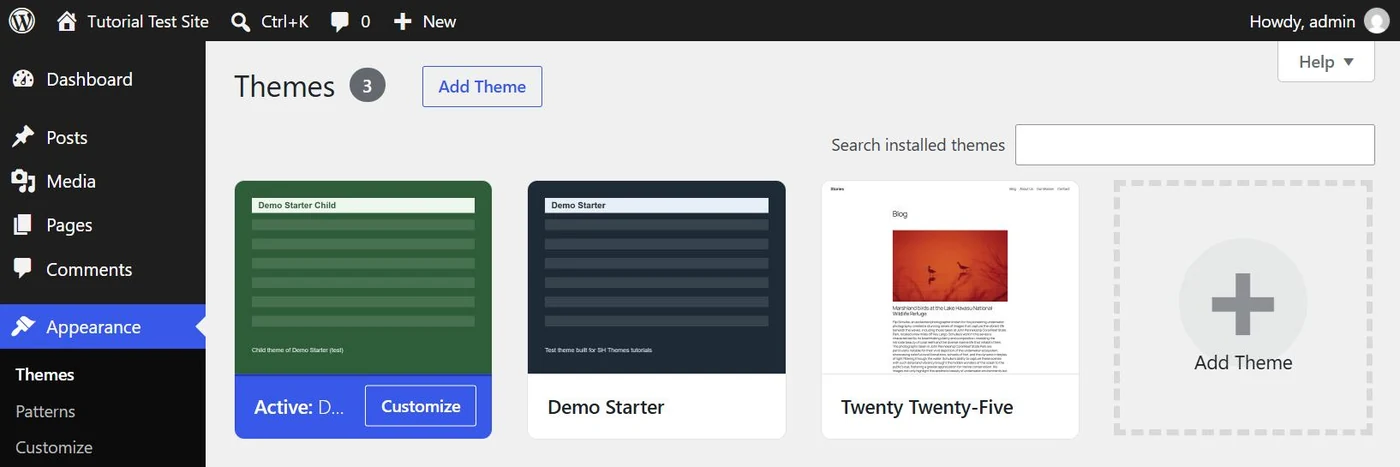Expand the Help dropdown tab

point(1326,62)
